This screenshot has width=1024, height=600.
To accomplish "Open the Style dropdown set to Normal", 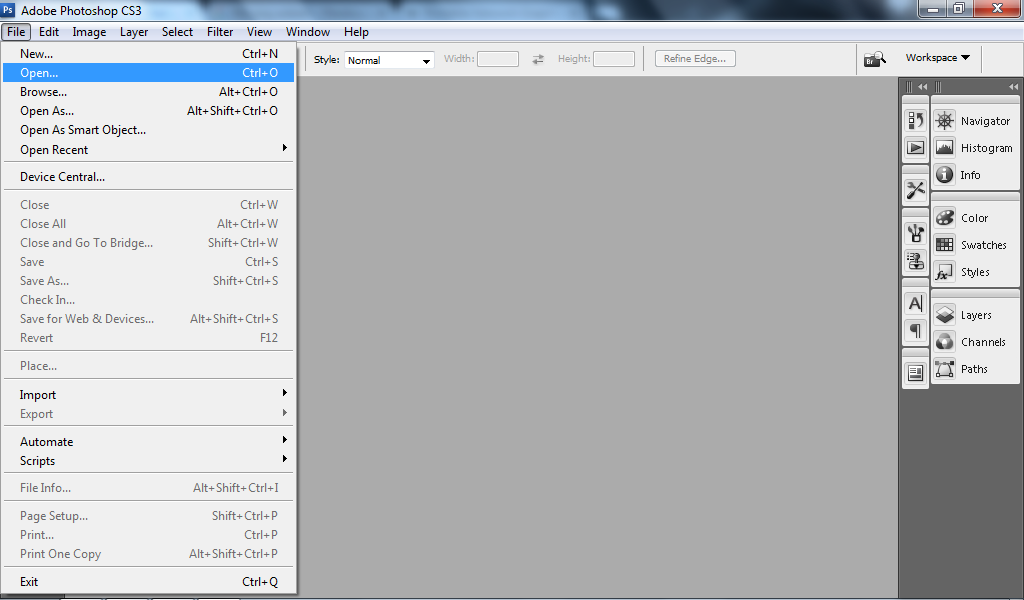I will (389, 60).
